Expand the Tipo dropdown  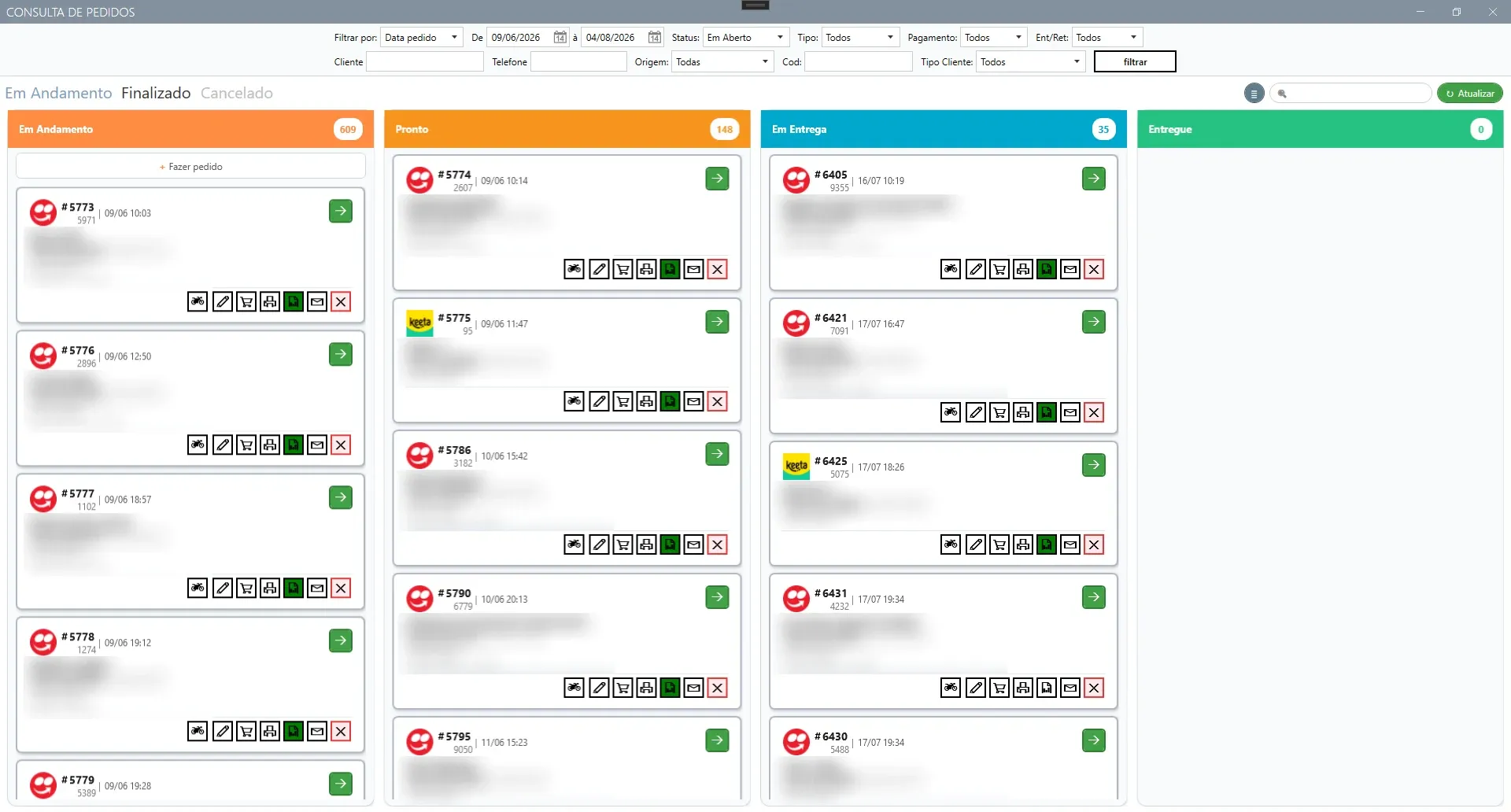[x=860, y=38]
